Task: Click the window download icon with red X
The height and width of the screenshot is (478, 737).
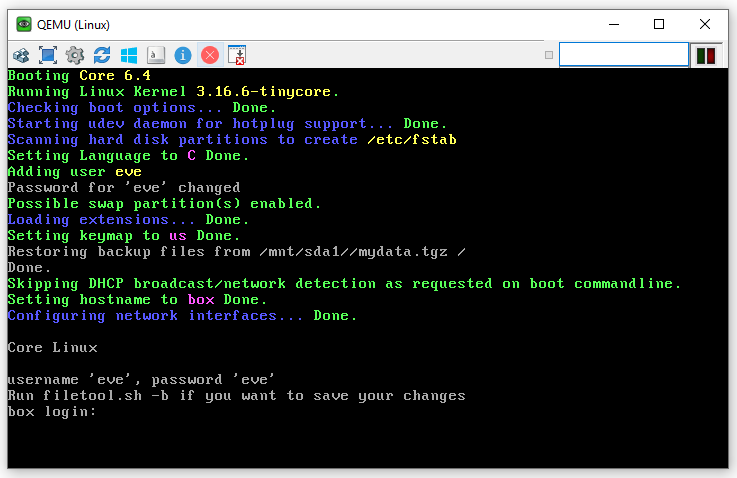Action: tap(237, 55)
